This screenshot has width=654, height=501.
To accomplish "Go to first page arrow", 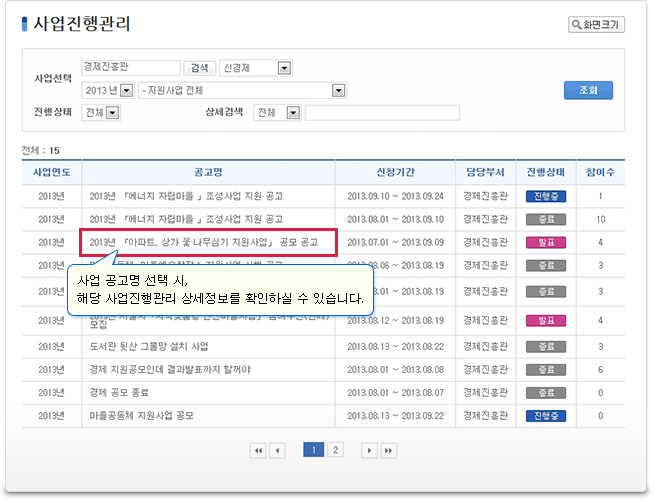I will tap(258, 451).
